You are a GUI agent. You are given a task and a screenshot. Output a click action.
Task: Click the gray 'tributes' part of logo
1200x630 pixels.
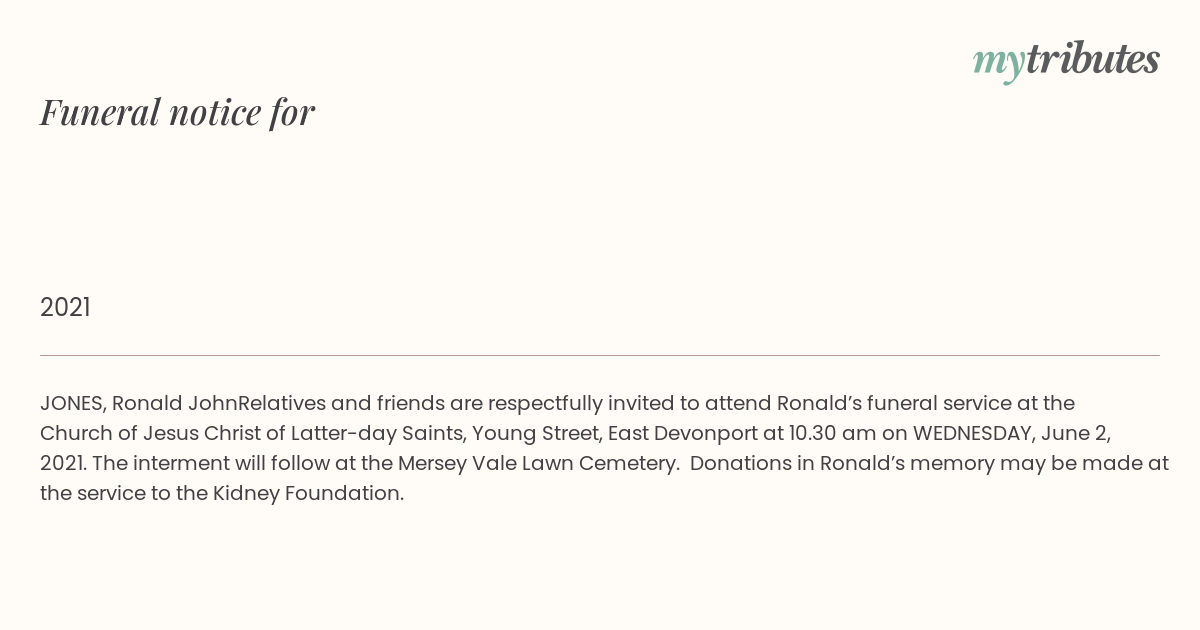click(1092, 59)
